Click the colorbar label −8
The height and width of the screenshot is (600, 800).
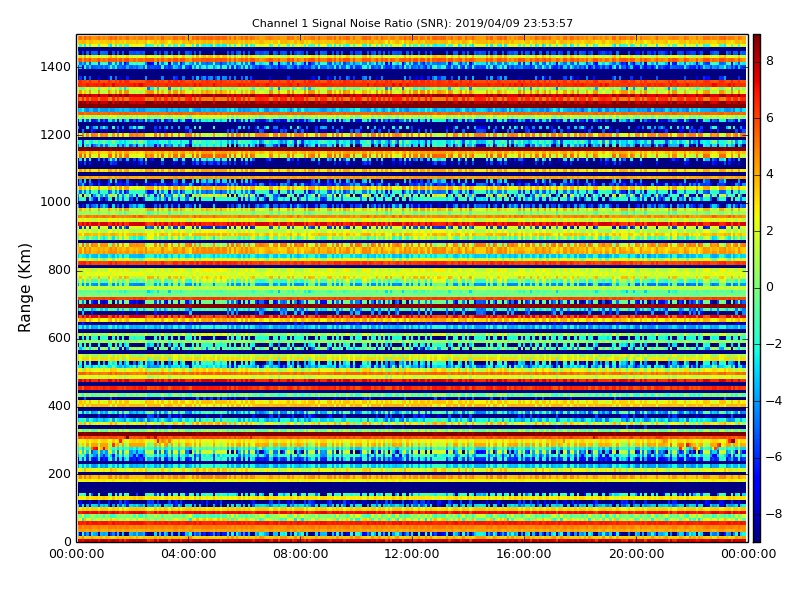tap(774, 514)
